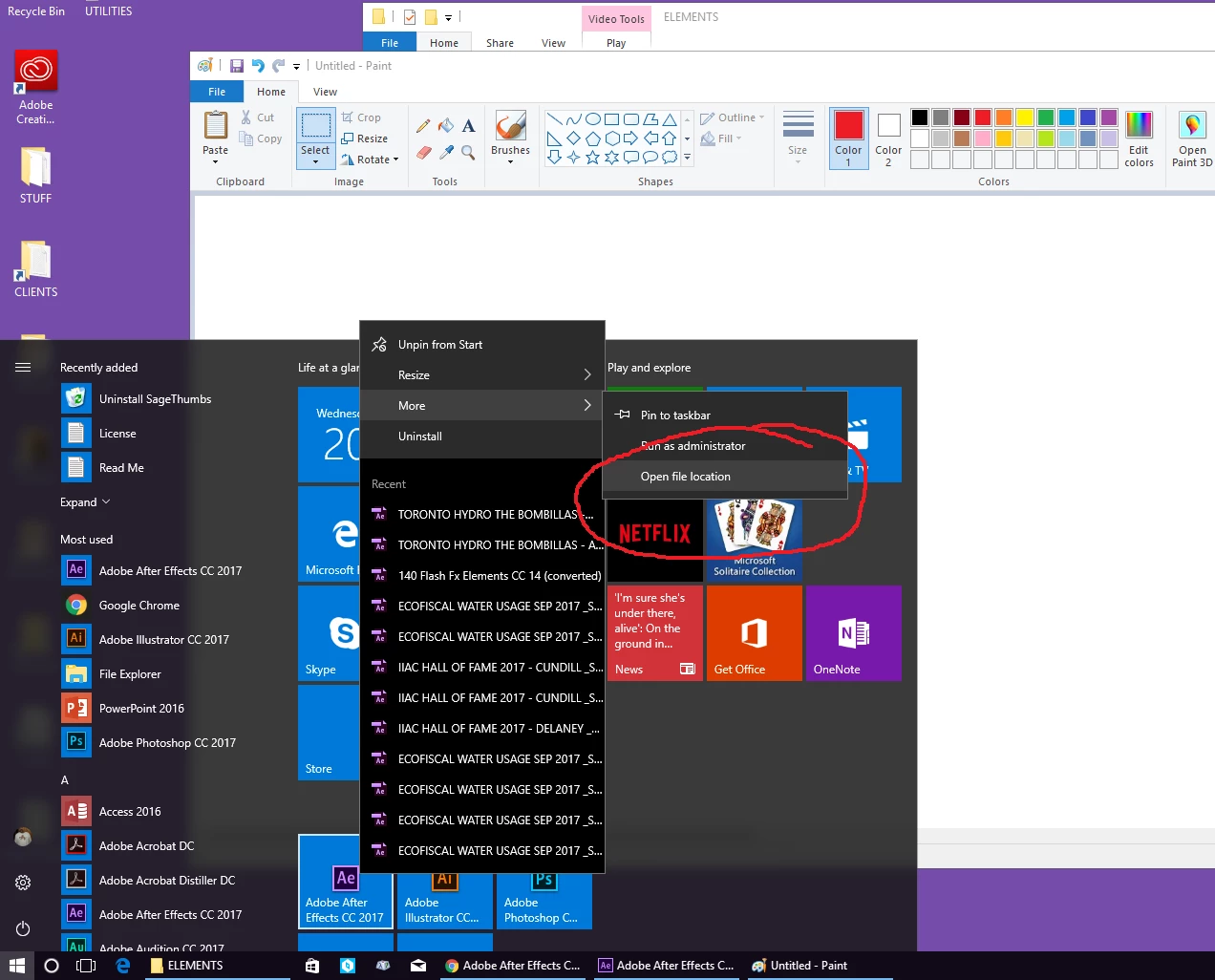Viewport: 1215px width, 980px height.
Task: Open the File tab in Paint
Action: [x=217, y=92]
